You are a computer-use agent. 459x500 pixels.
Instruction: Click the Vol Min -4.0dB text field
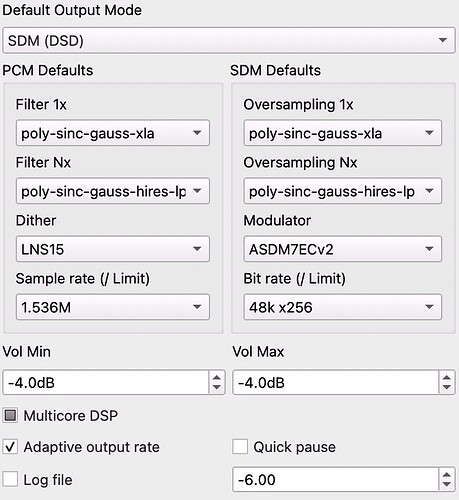pyautogui.click(x=106, y=382)
